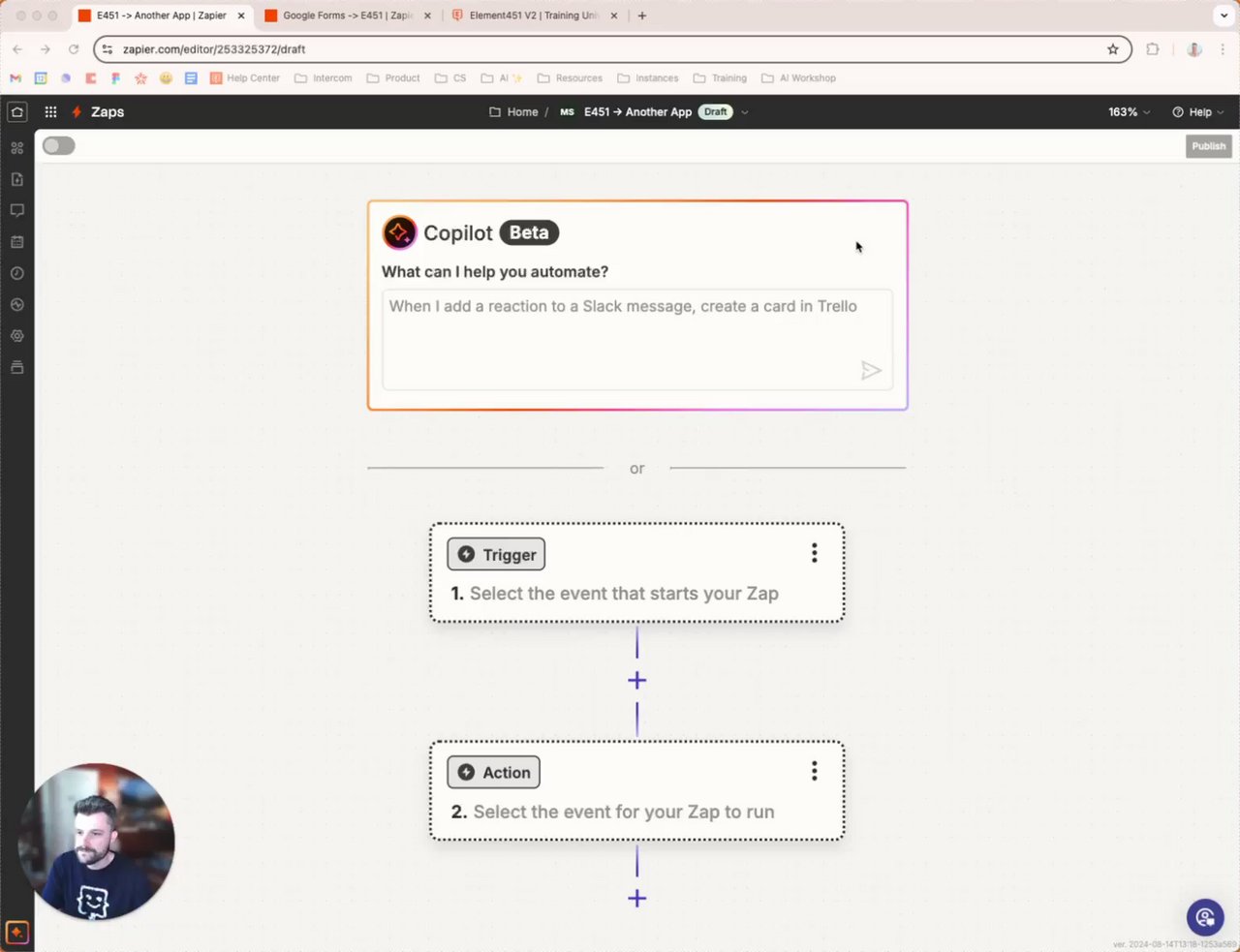View site information icon in address bar
The height and width of the screenshot is (952, 1240).
(108, 49)
